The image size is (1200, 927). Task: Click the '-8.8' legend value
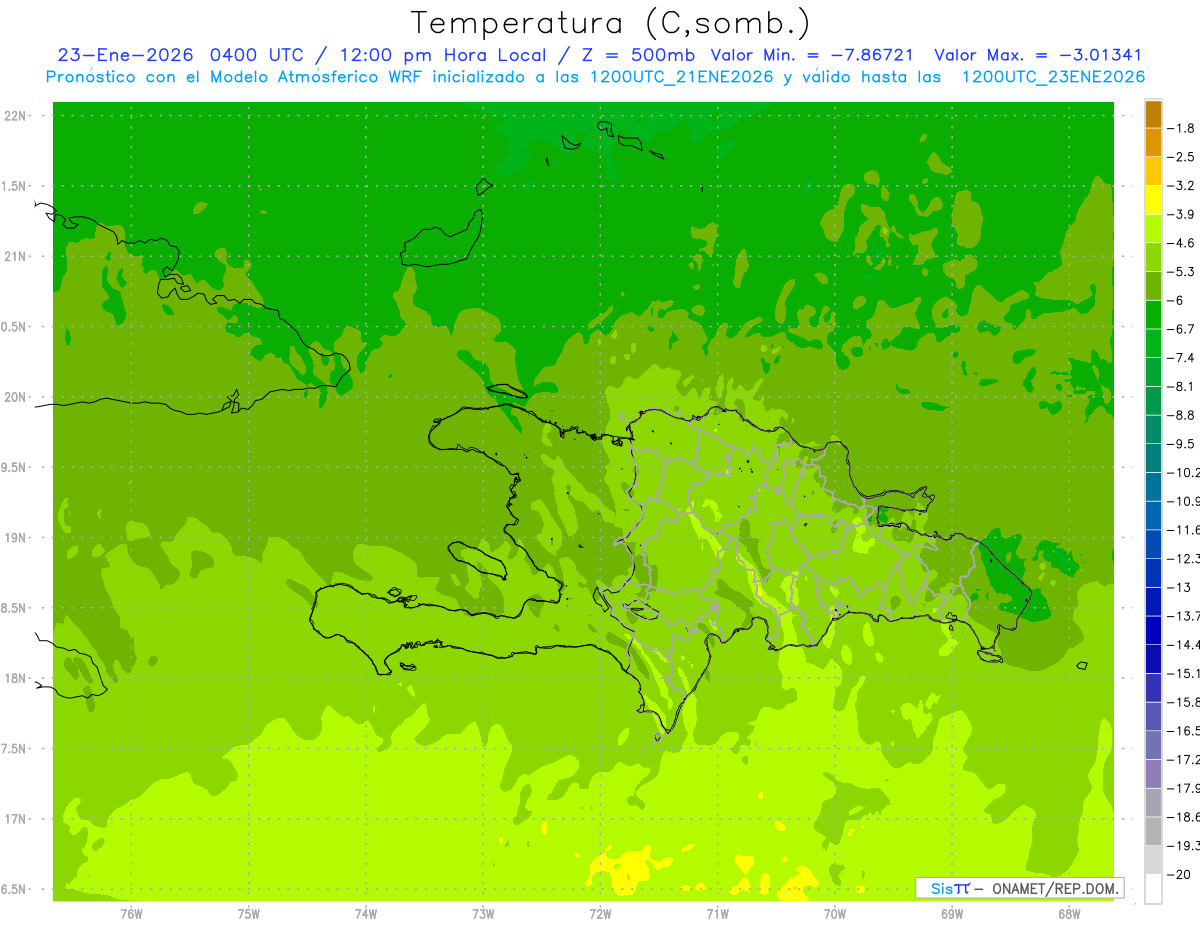(1181, 415)
